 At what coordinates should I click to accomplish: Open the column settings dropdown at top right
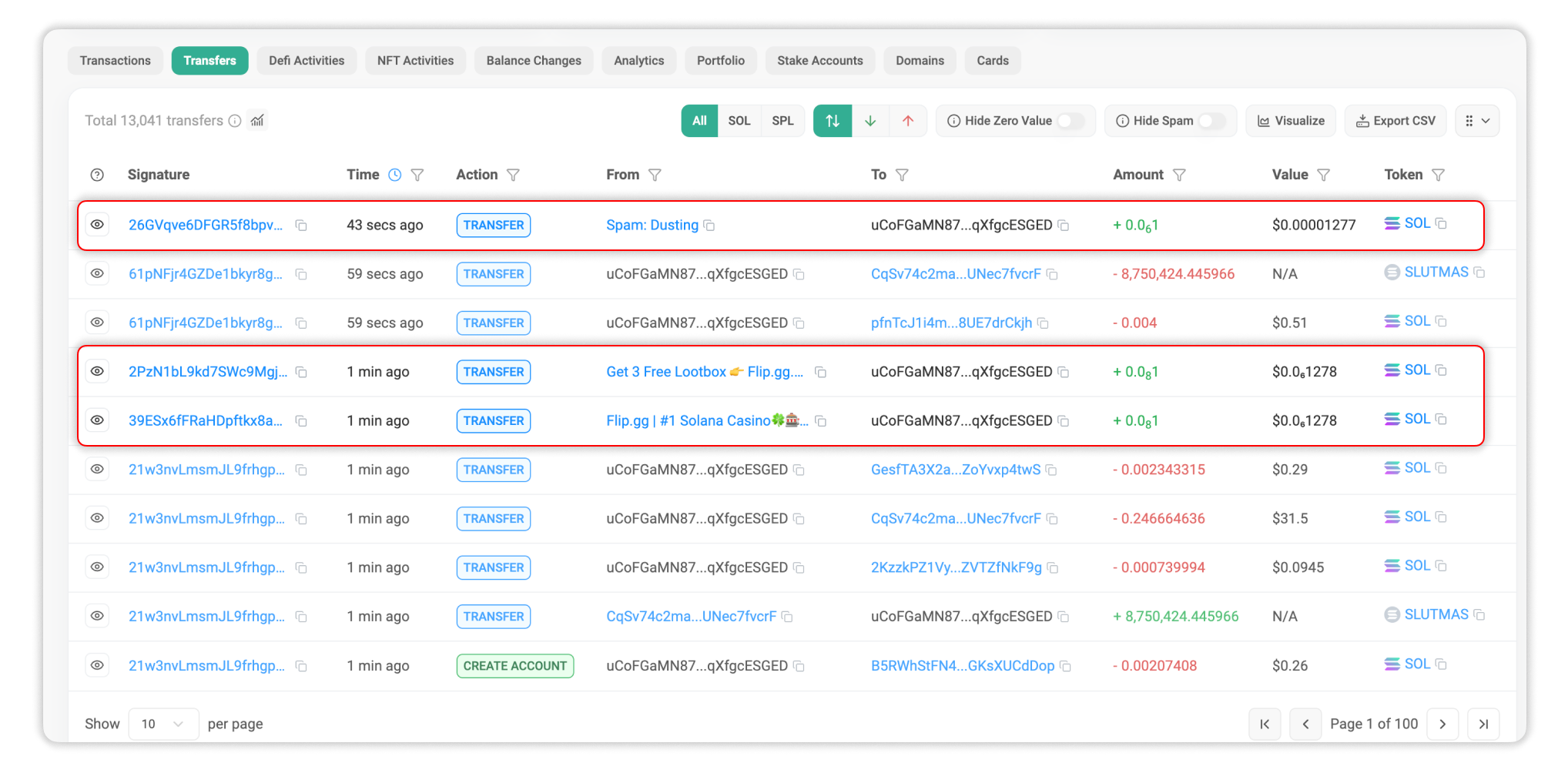pyautogui.click(x=1476, y=121)
